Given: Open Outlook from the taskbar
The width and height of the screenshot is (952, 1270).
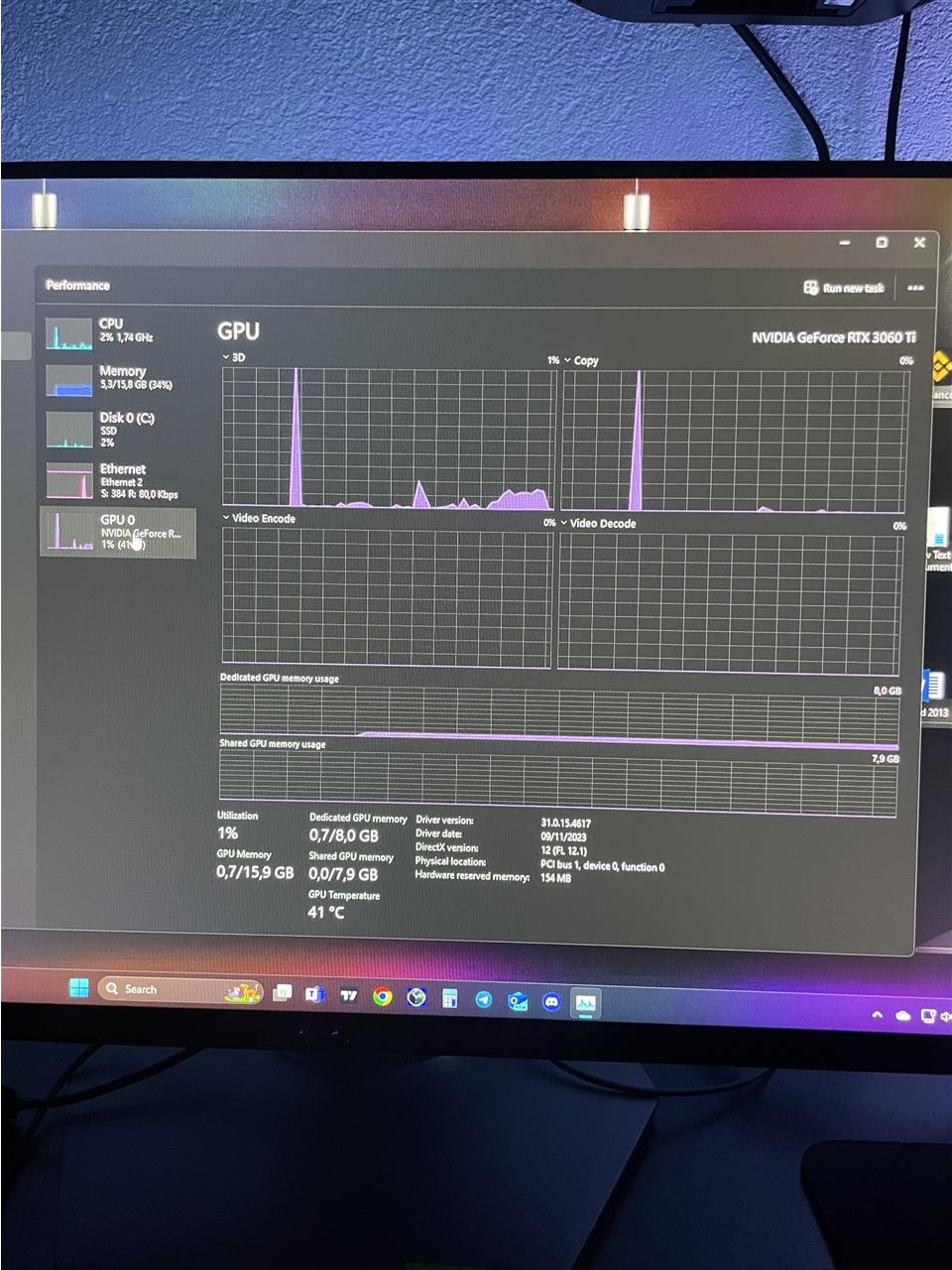Looking at the screenshot, I should [518, 1000].
